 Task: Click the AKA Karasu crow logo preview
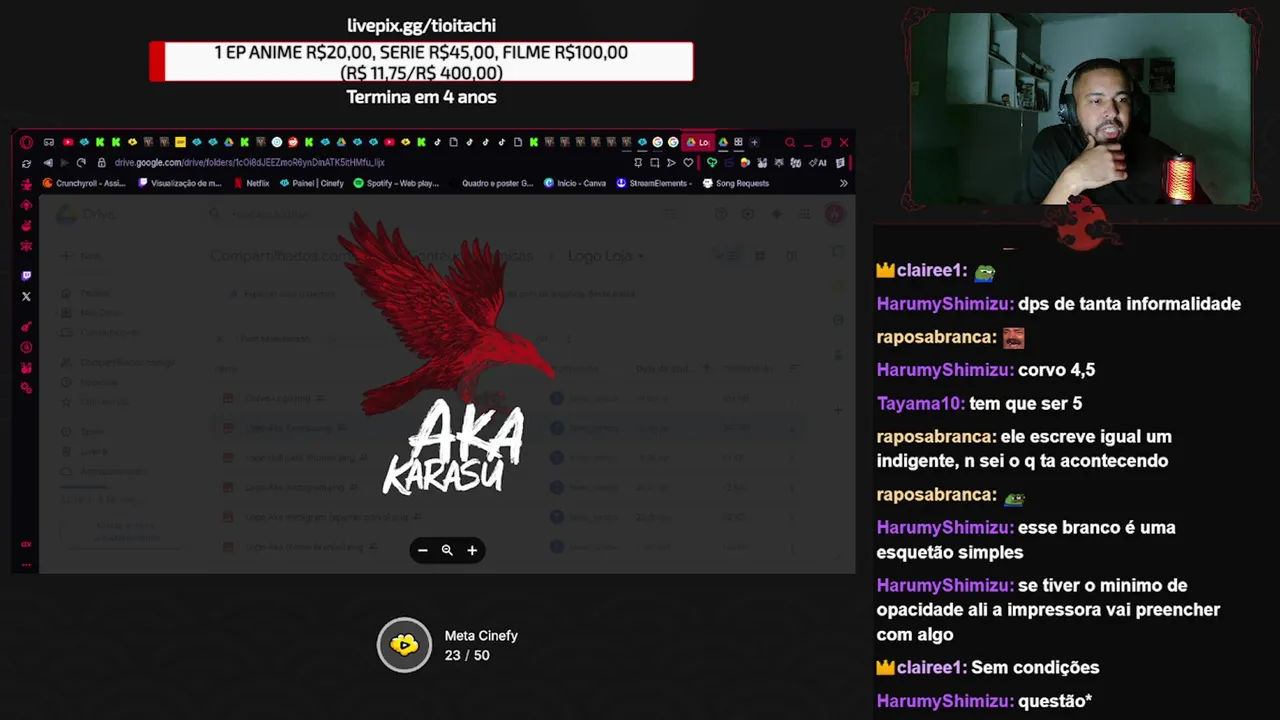448,355
